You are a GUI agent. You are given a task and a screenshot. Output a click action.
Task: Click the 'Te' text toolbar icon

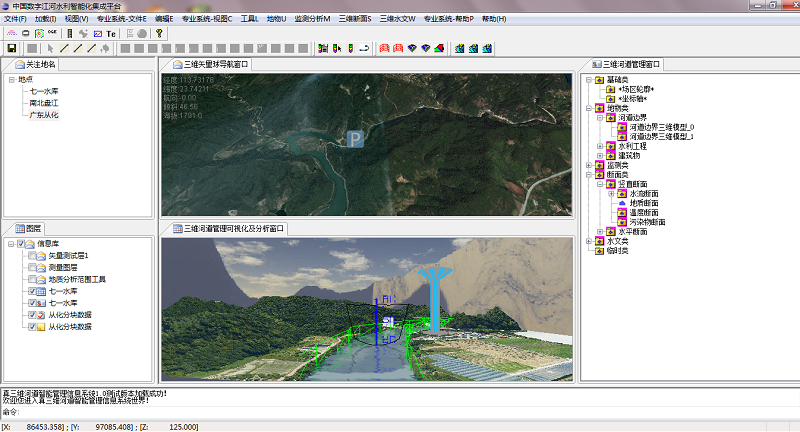coord(111,34)
